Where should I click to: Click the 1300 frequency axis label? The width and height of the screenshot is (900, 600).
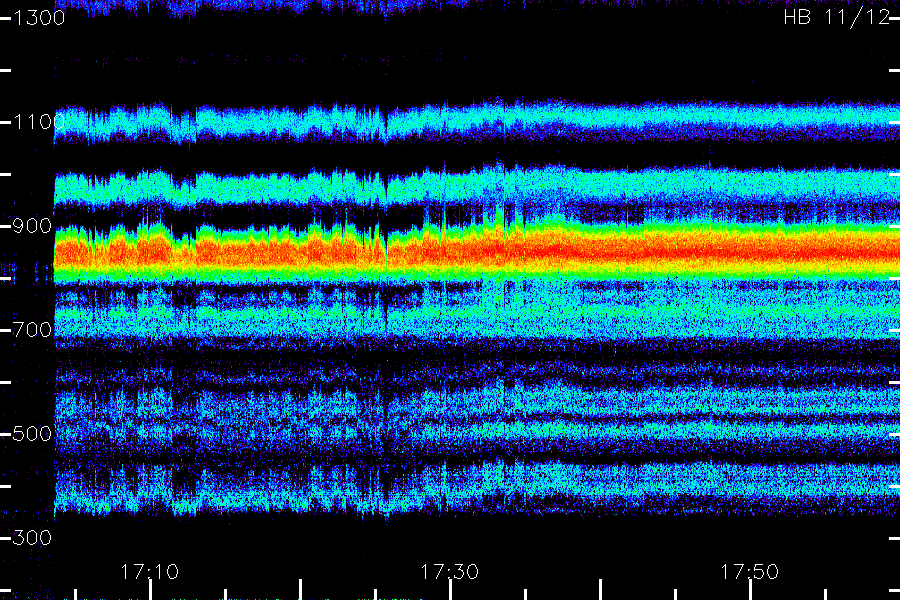tap(39, 18)
